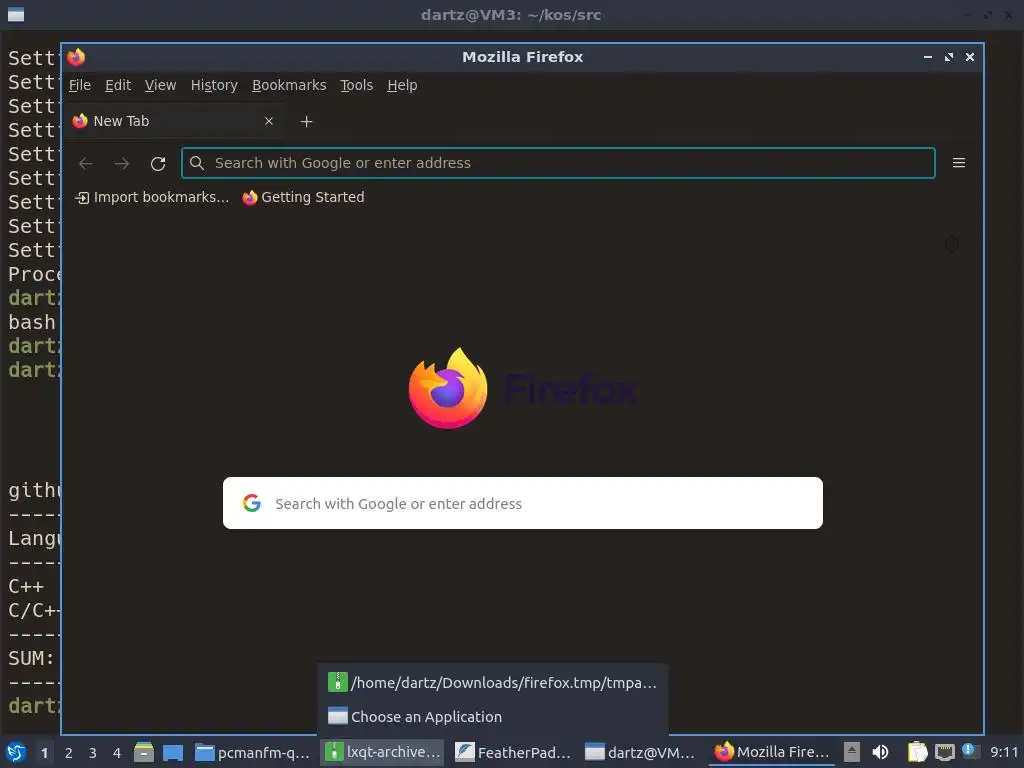Minimize the Firefox window
This screenshot has width=1024, height=768.
[x=927, y=57]
